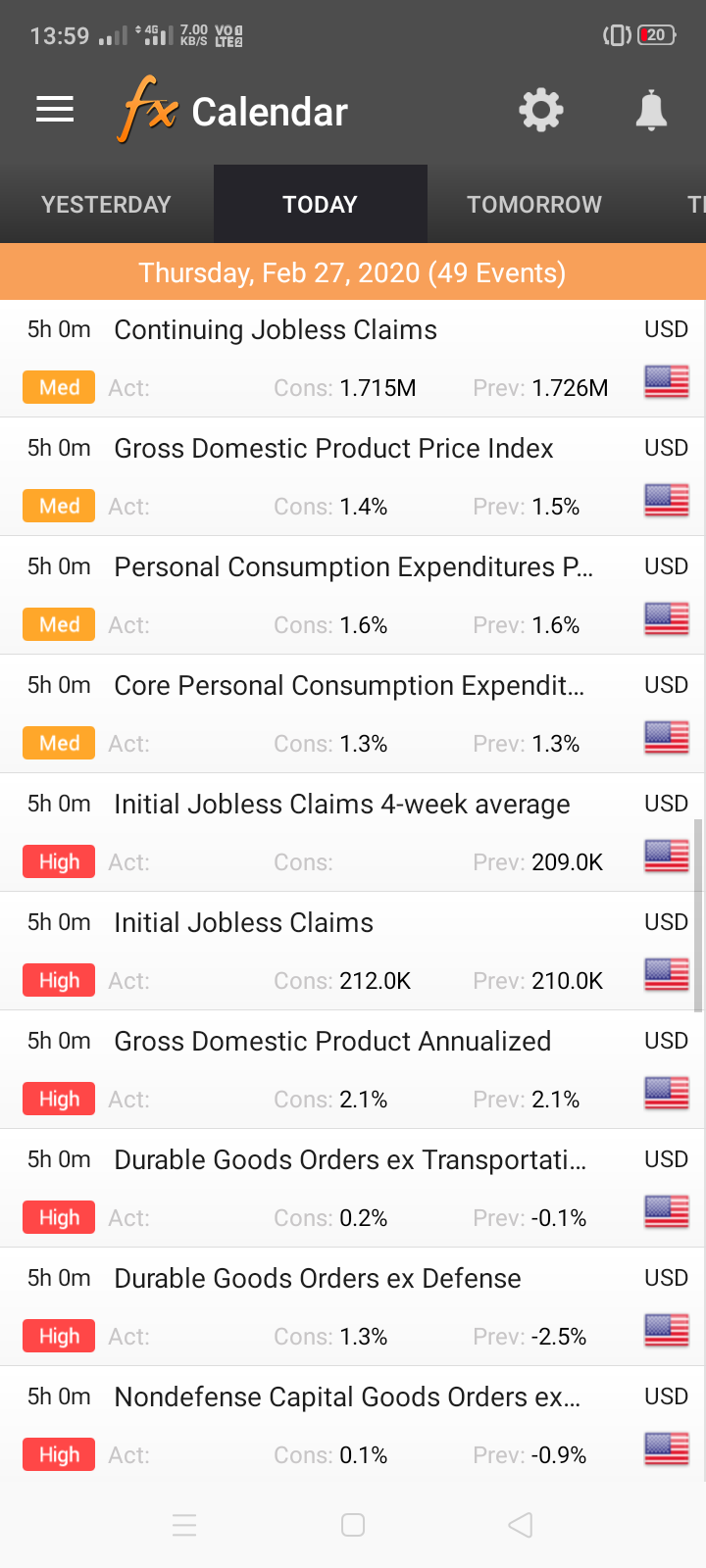Viewport: 706px width, 1568px height.
Task: Tap High badge on Initial Jobless Claims
Action: click(x=59, y=981)
